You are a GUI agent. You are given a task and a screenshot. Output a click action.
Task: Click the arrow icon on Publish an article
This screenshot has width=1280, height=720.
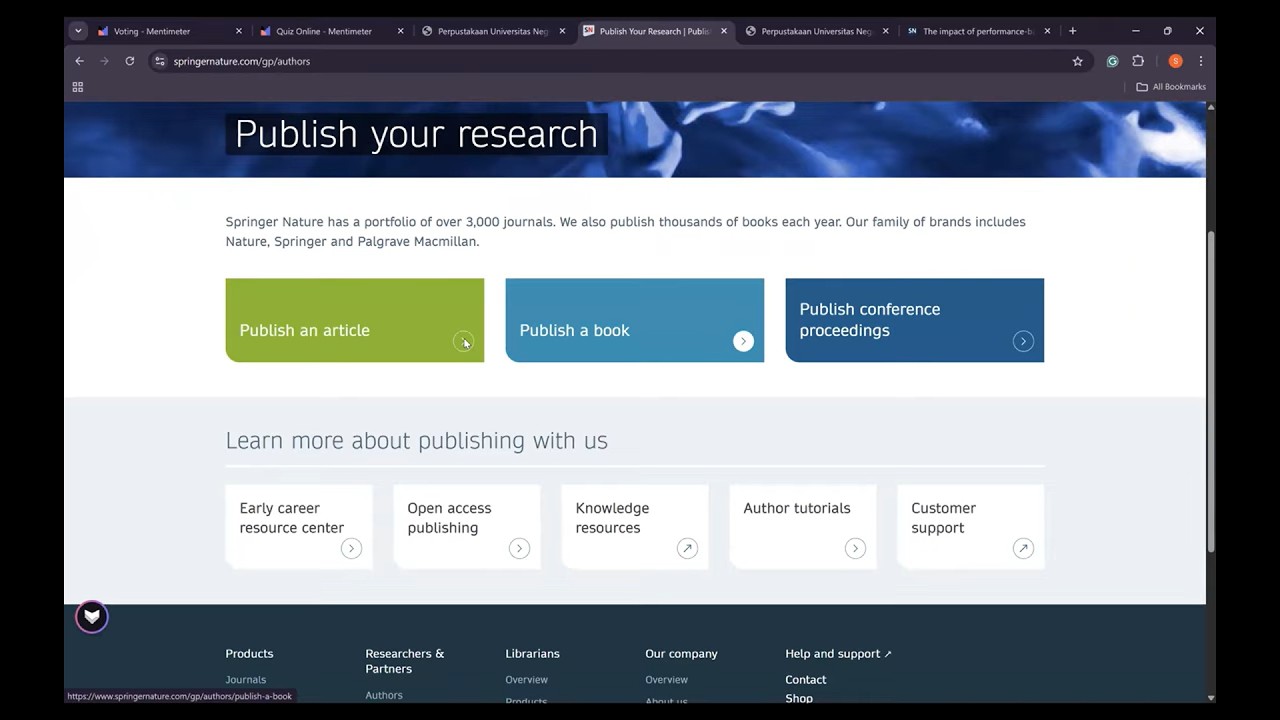[x=463, y=341]
